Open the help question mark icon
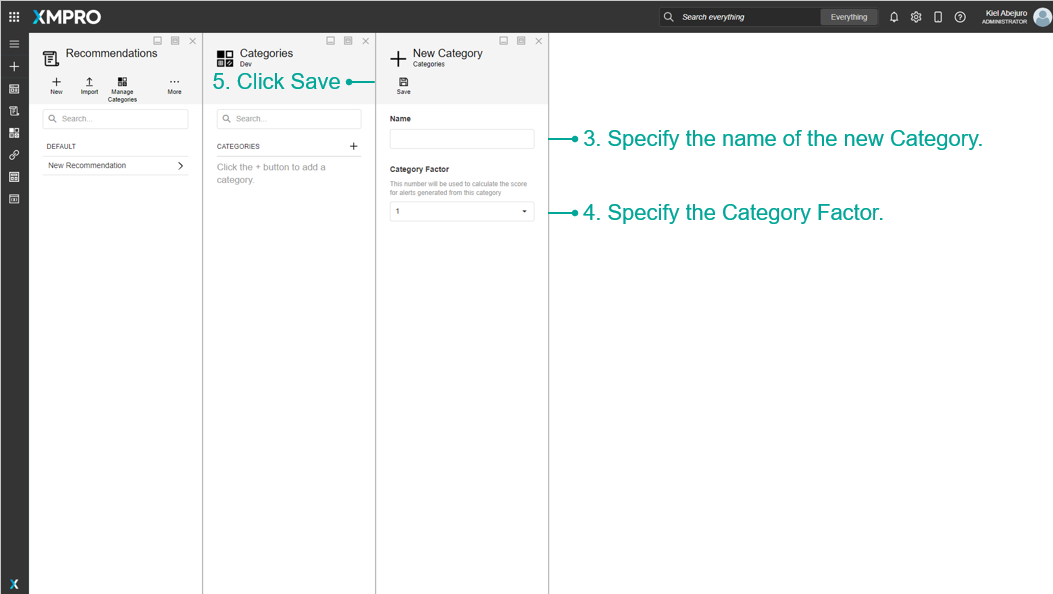1053x594 pixels. coord(960,17)
